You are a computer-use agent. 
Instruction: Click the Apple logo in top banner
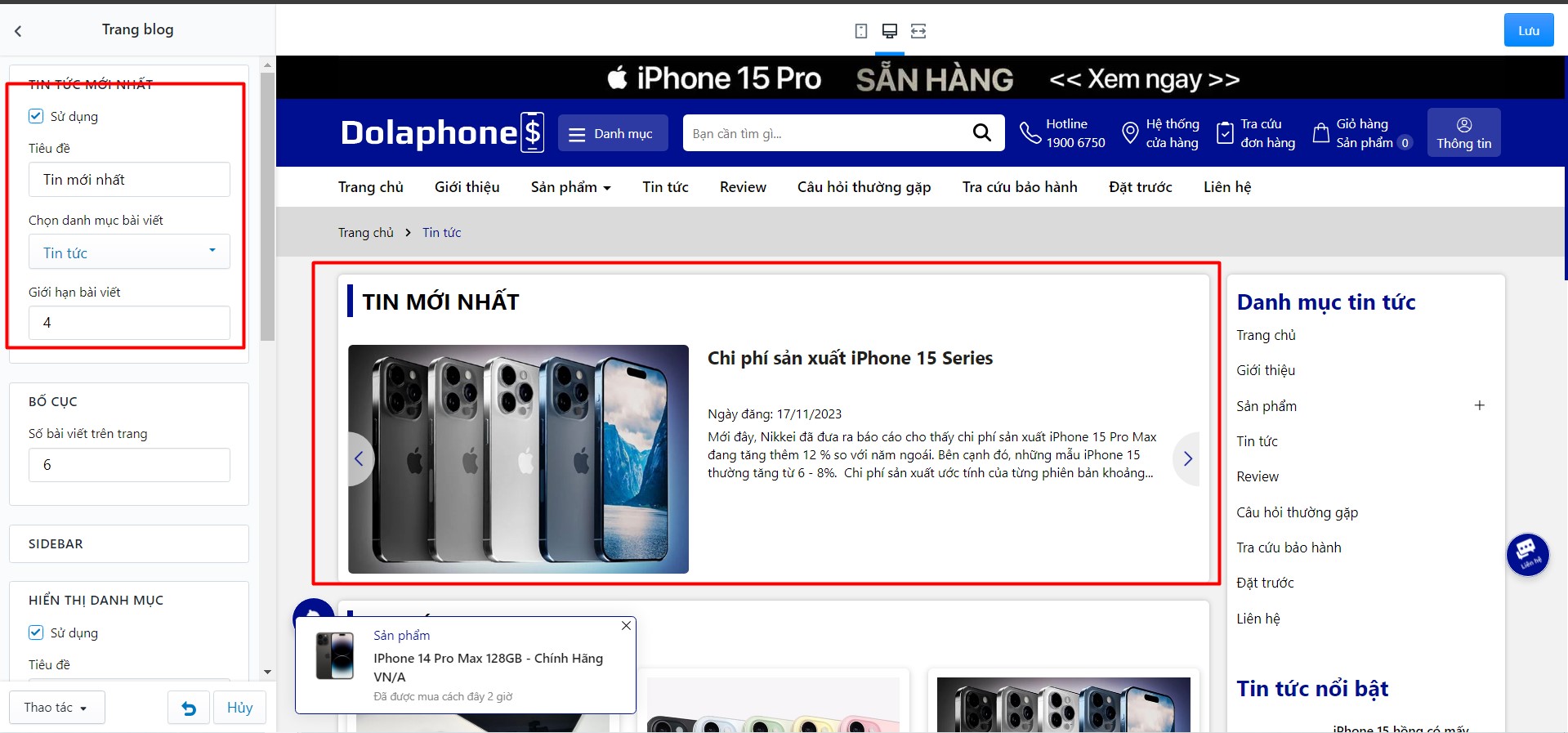(x=617, y=78)
